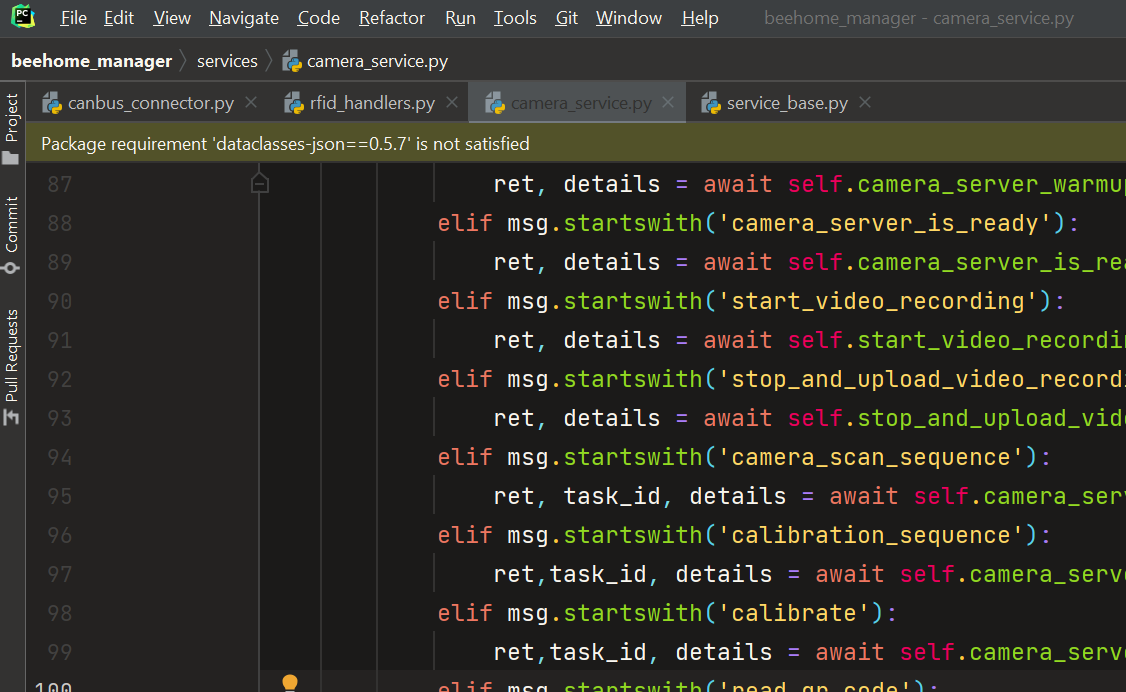Image resolution: width=1126 pixels, height=692 pixels.
Task: Open the Tools menu
Action: [515, 18]
